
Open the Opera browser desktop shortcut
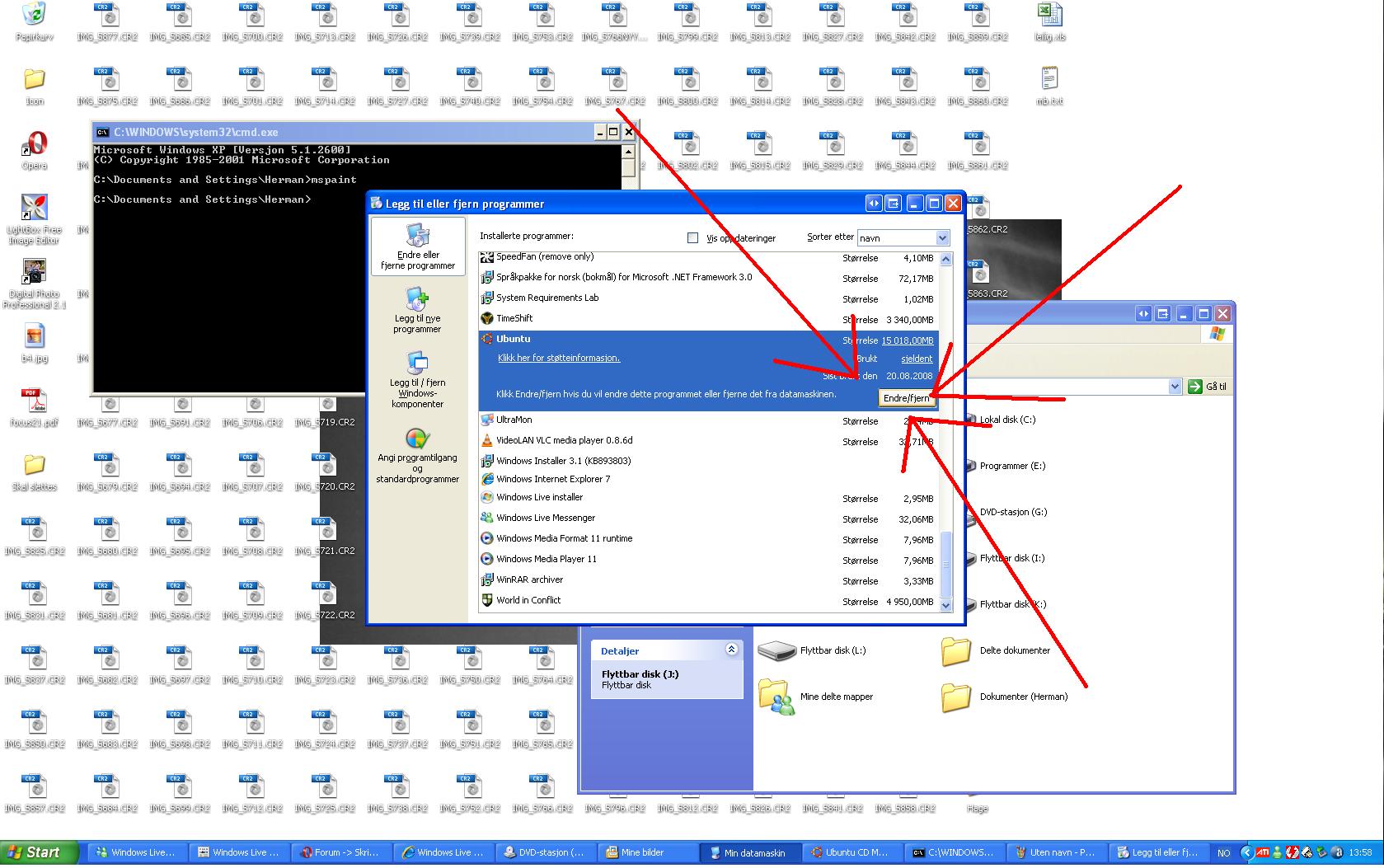[35, 150]
